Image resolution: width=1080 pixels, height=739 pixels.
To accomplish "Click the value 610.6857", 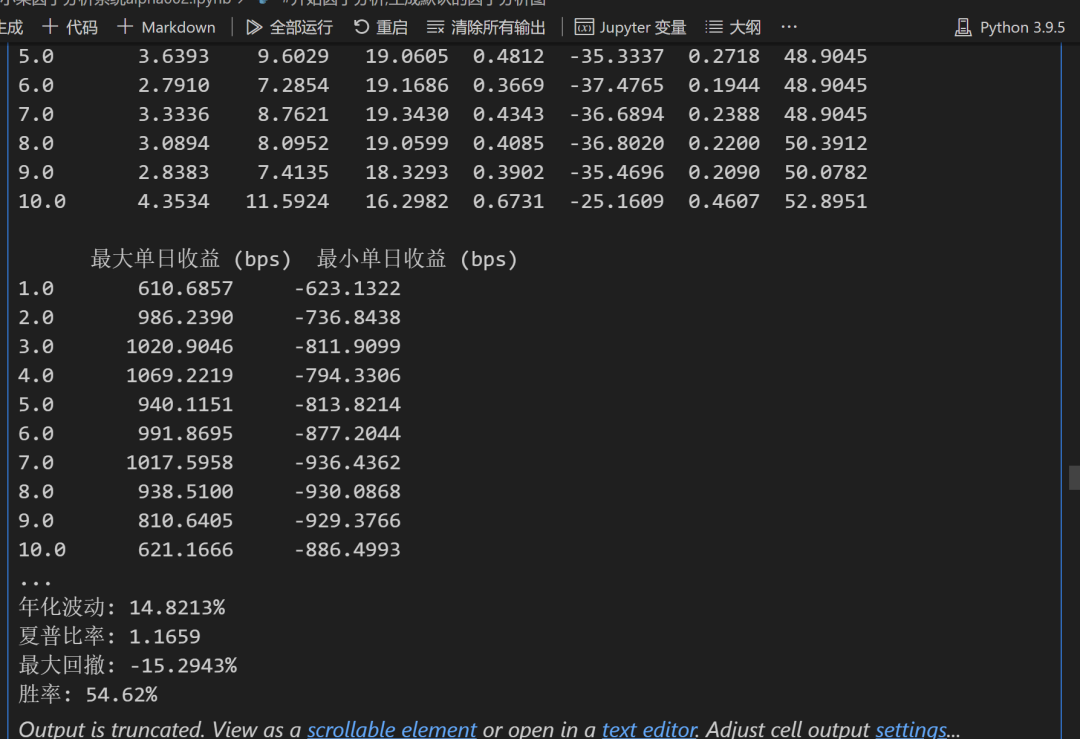I will coord(185,289).
